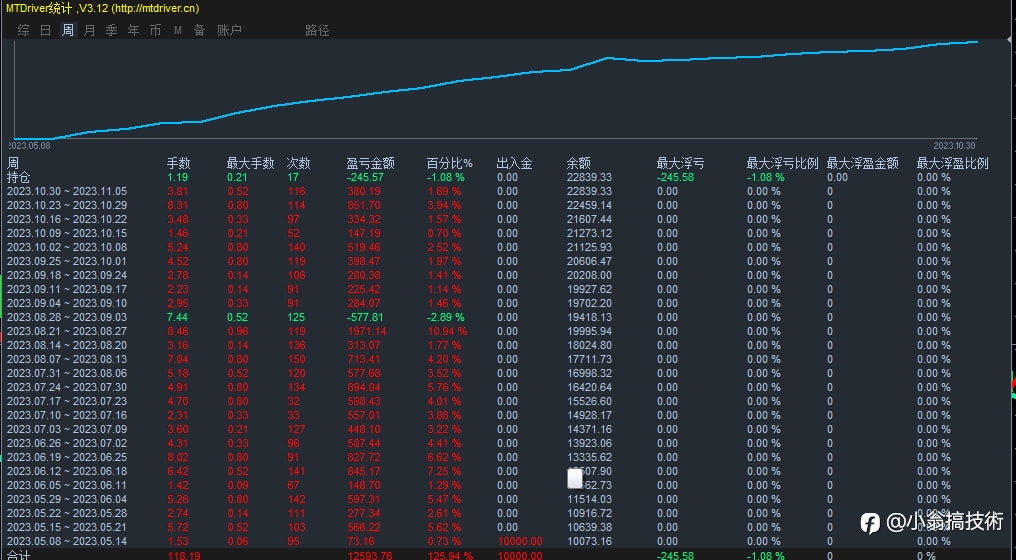Click the 最大浮亏 column header
The width and height of the screenshot is (1016, 560).
point(680,163)
